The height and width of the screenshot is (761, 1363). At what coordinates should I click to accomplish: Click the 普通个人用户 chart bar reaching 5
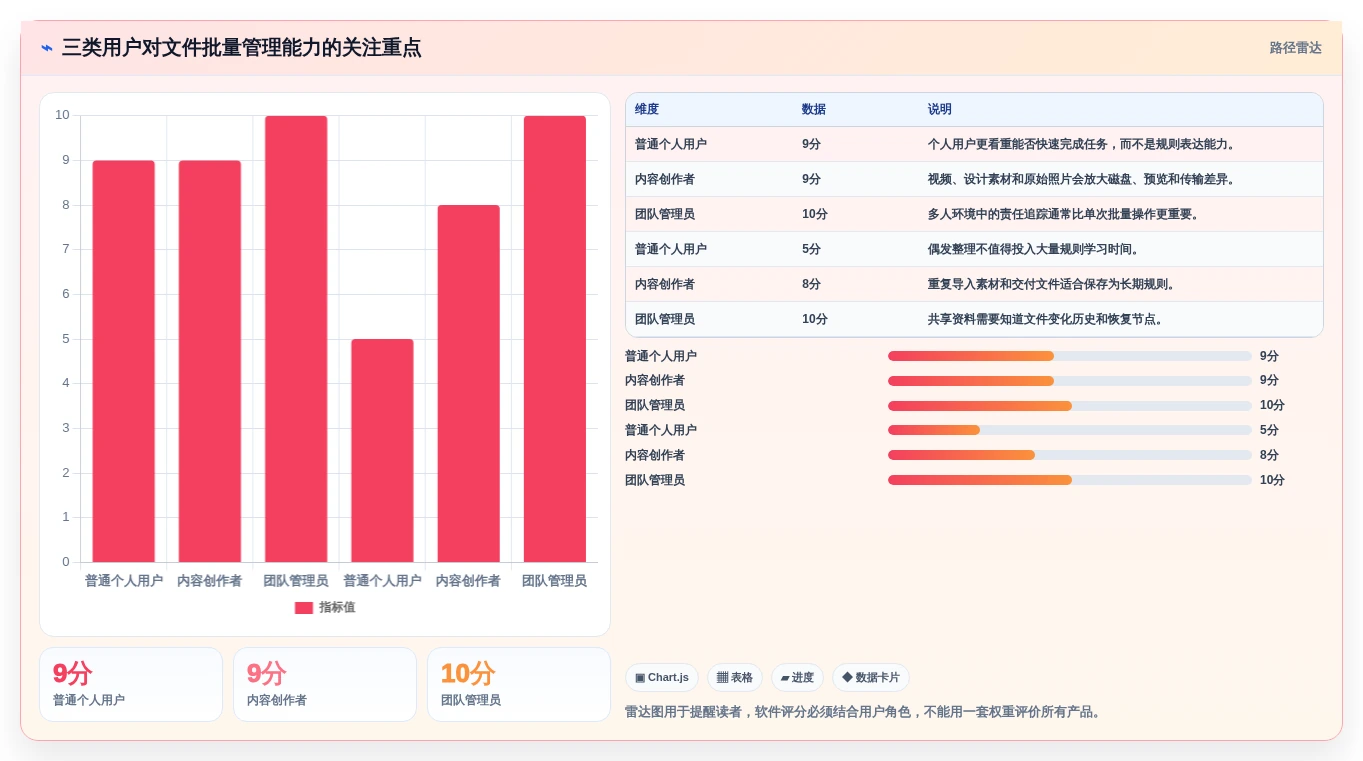382,450
